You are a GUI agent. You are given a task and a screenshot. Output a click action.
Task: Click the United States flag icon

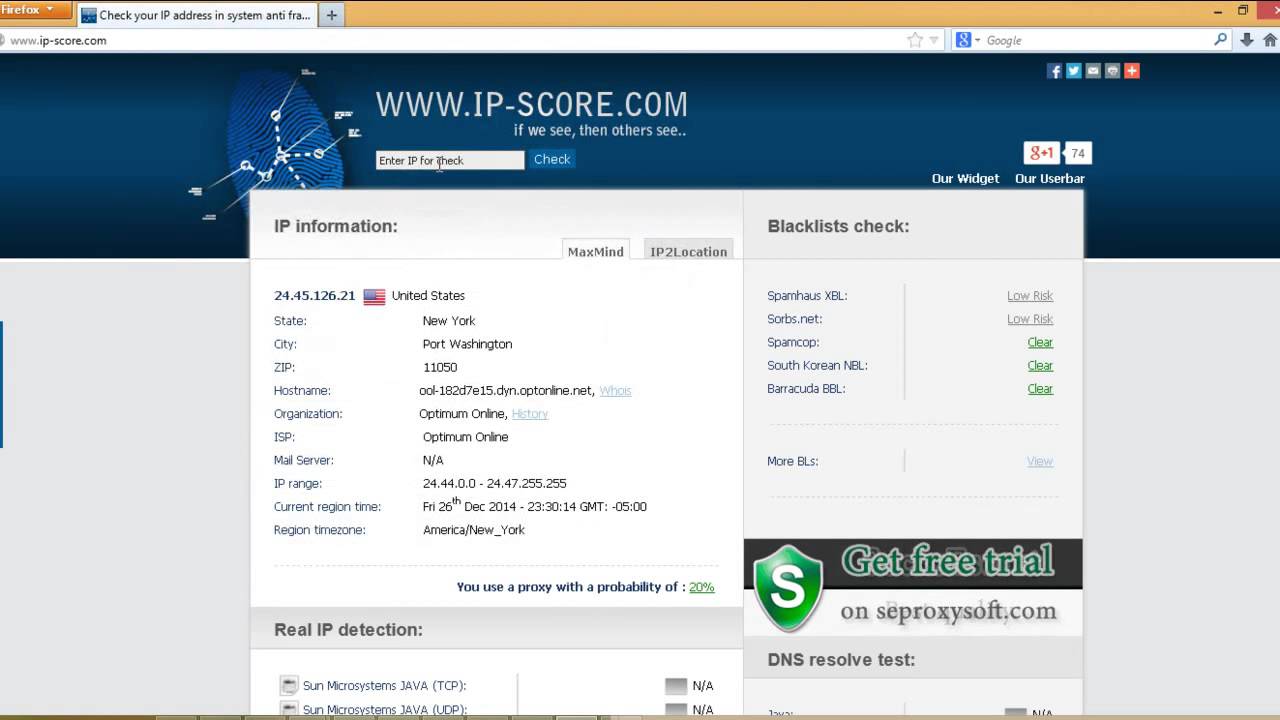(x=374, y=296)
